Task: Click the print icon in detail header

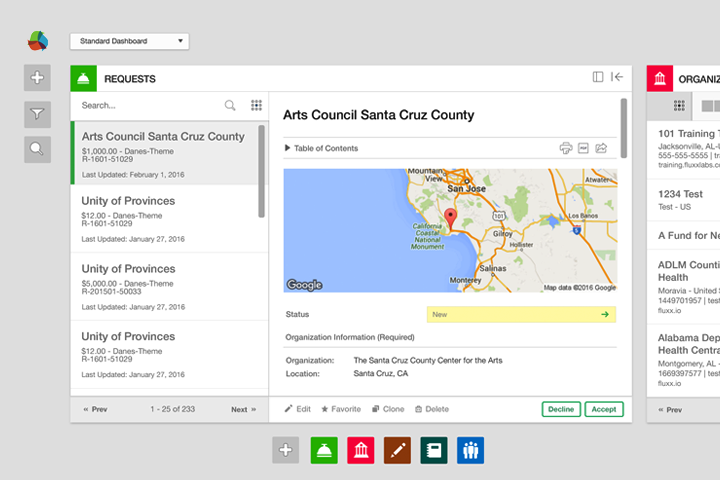Action: (566, 148)
